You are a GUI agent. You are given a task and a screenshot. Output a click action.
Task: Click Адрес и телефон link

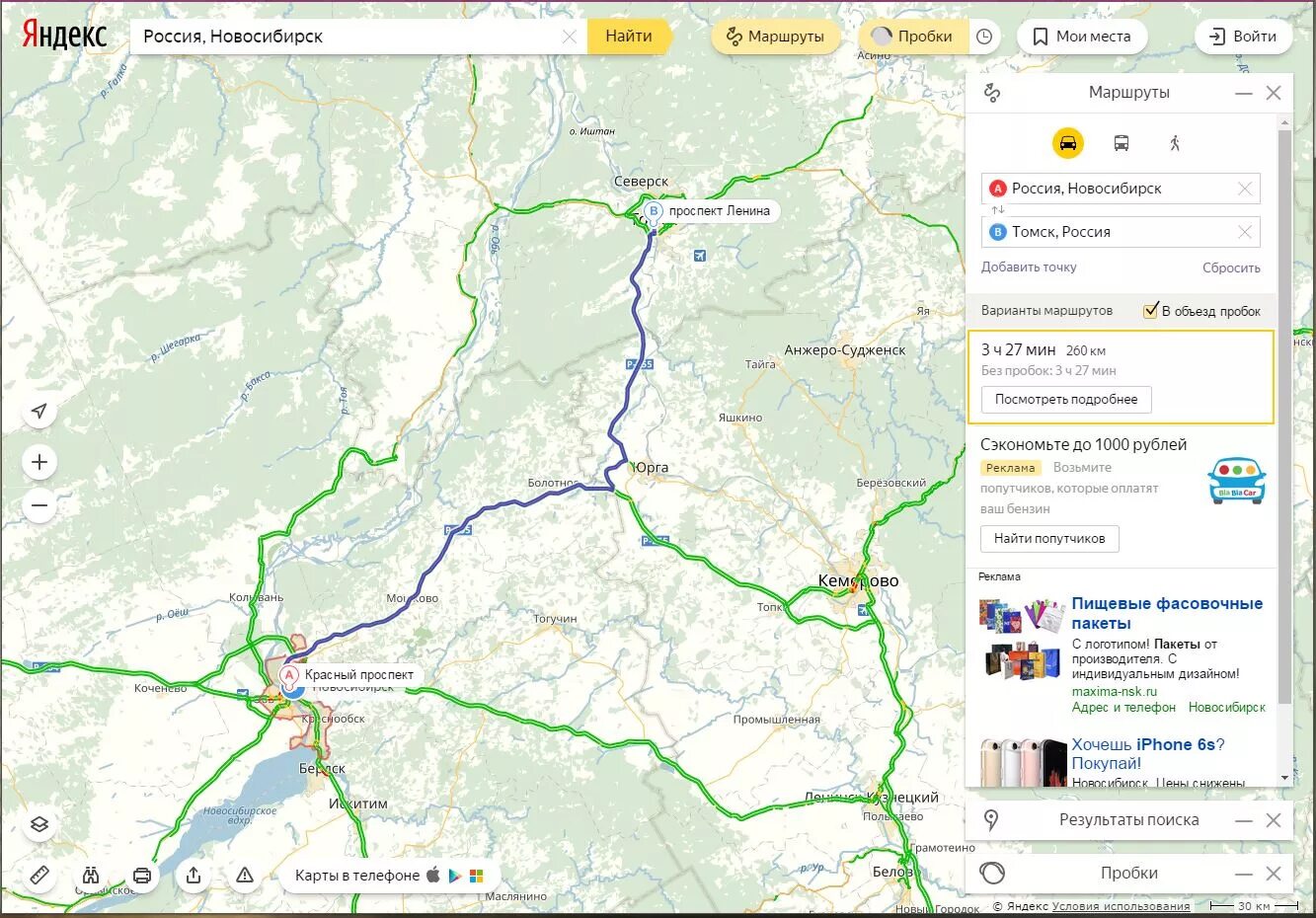[x=1123, y=708]
